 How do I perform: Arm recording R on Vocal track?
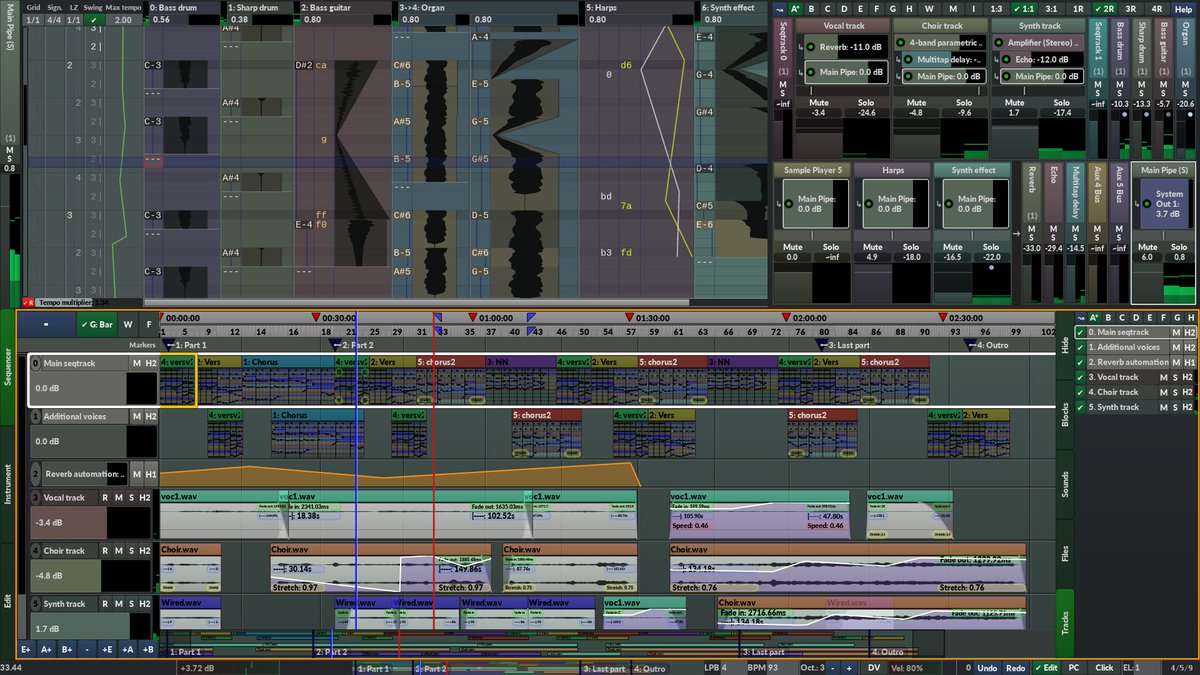[106, 497]
